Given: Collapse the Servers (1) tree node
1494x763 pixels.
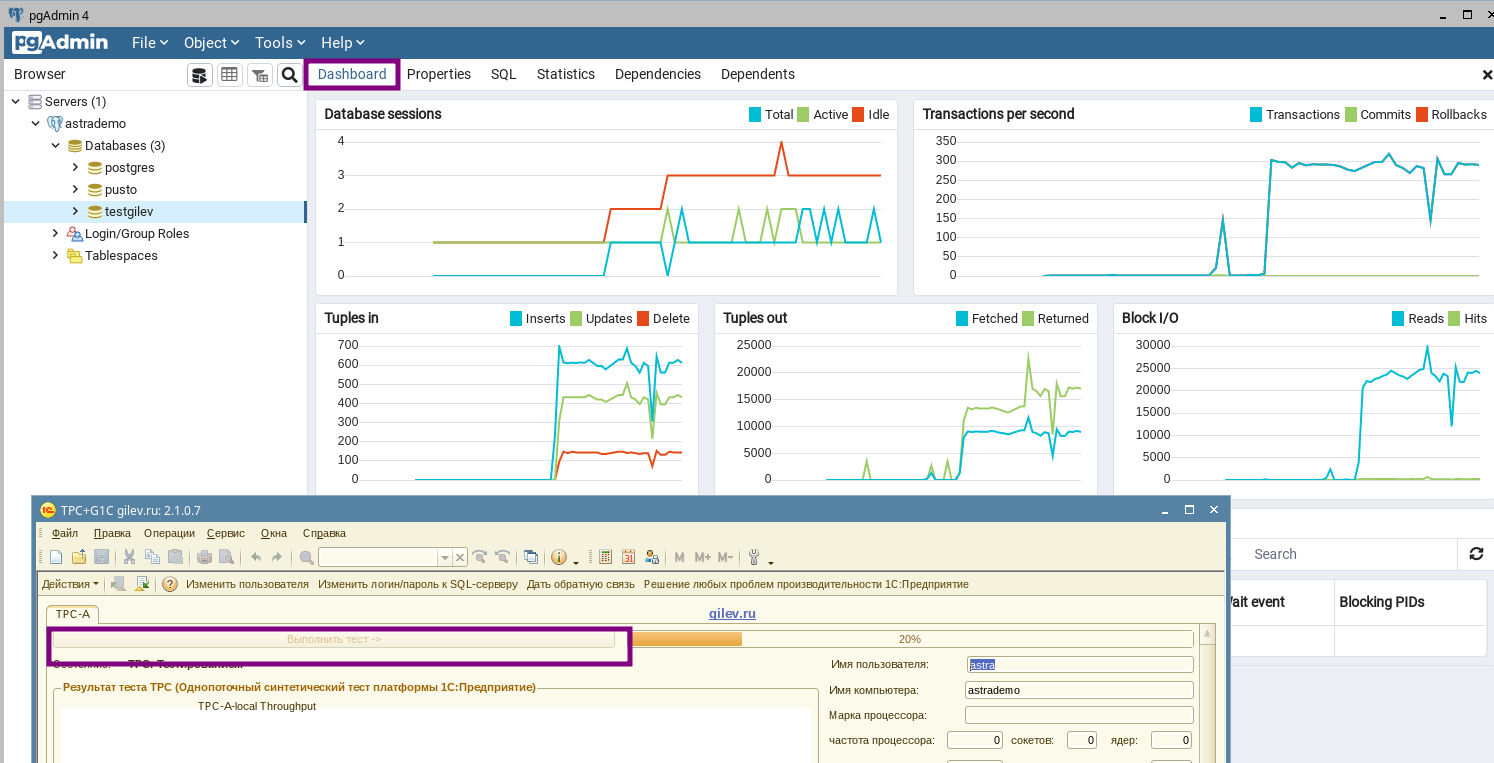Looking at the screenshot, I should 16,102.
